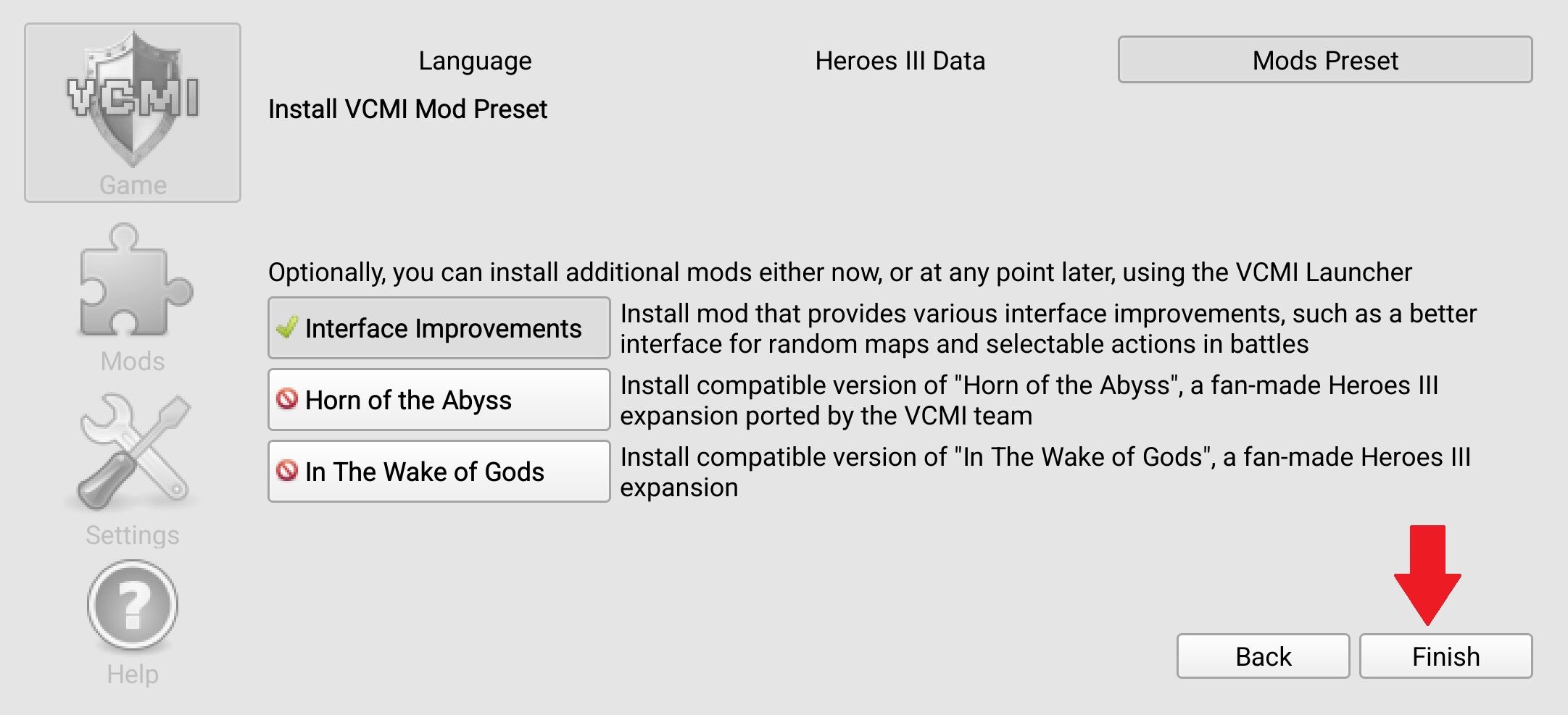
Task: Click the In The Wake of Gods description
Action: coord(1044,472)
